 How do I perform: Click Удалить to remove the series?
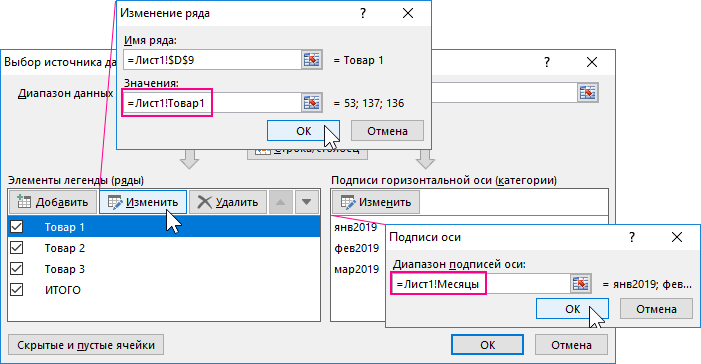pyautogui.click(x=228, y=202)
